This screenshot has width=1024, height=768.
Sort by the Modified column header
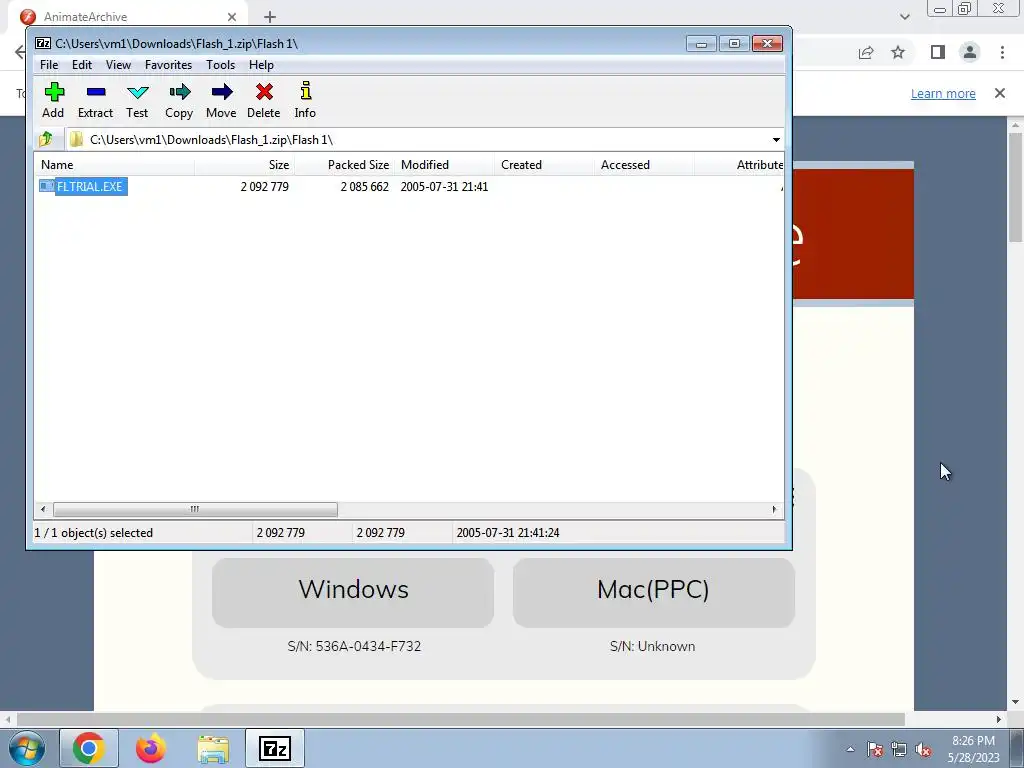(x=444, y=165)
